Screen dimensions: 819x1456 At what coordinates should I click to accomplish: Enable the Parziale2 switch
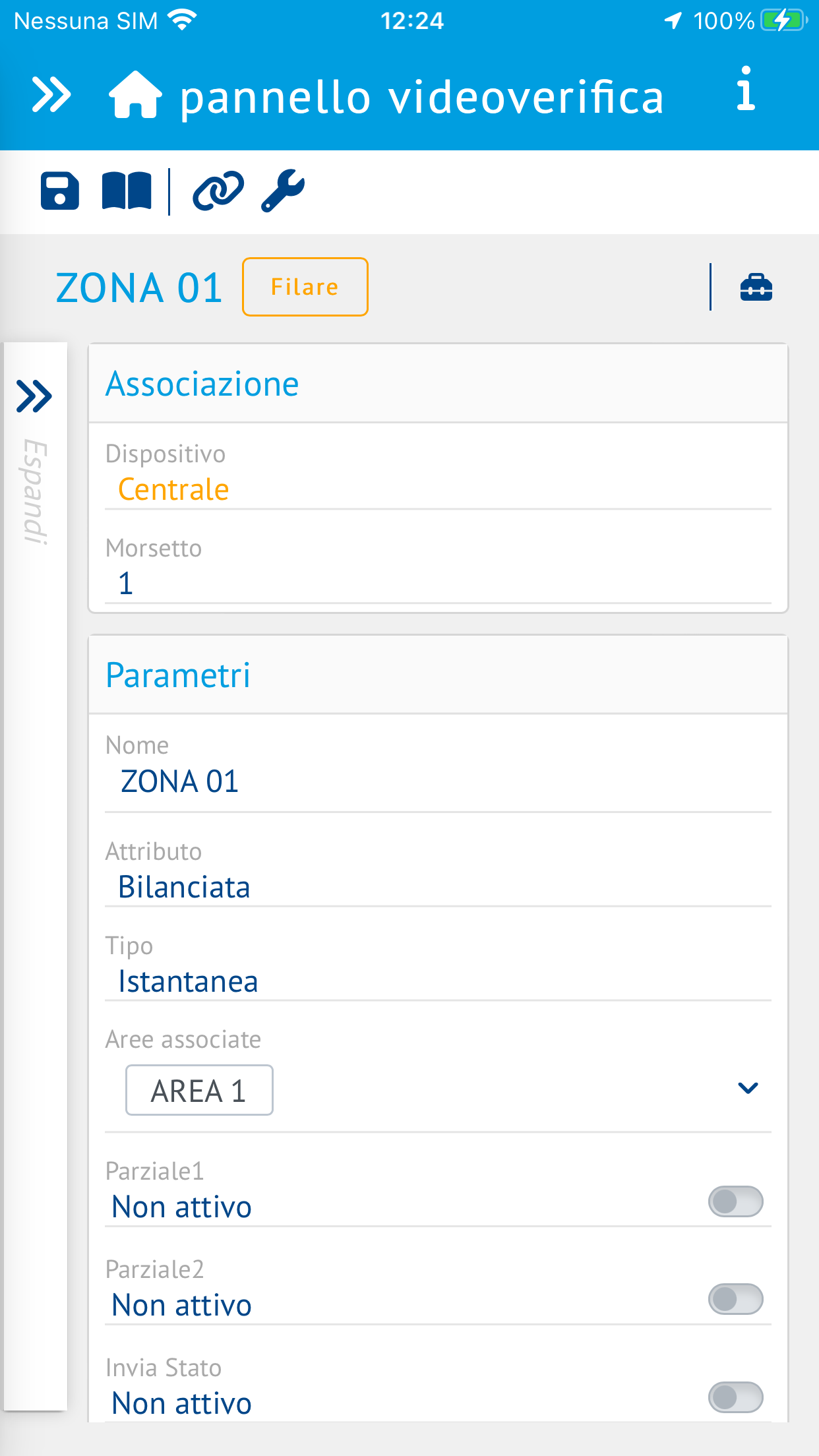coord(736,1299)
